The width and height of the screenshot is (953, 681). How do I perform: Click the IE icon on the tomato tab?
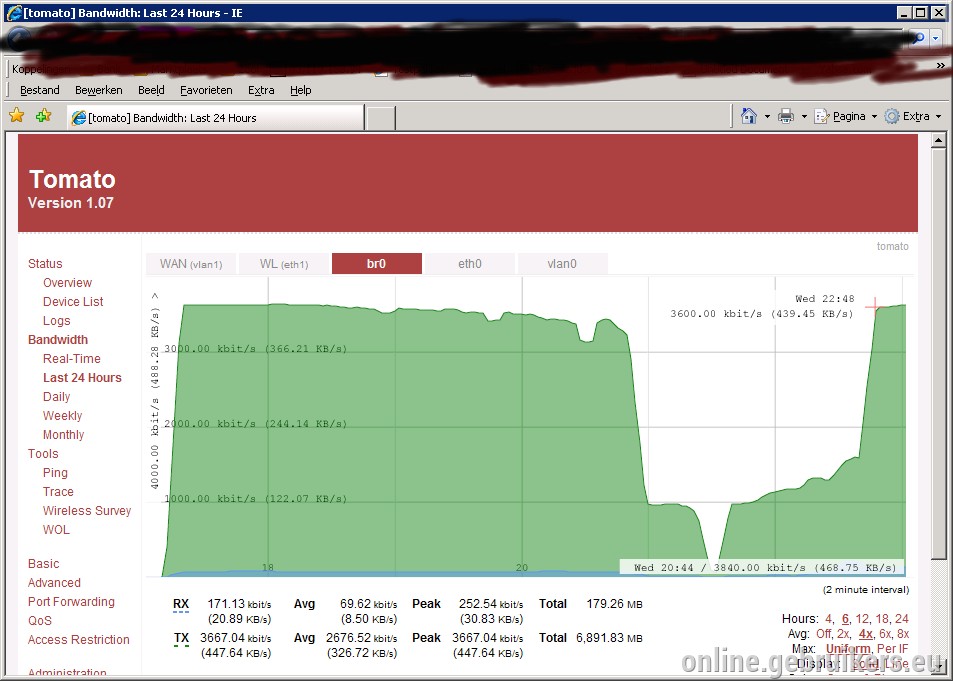(x=79, y=118)
